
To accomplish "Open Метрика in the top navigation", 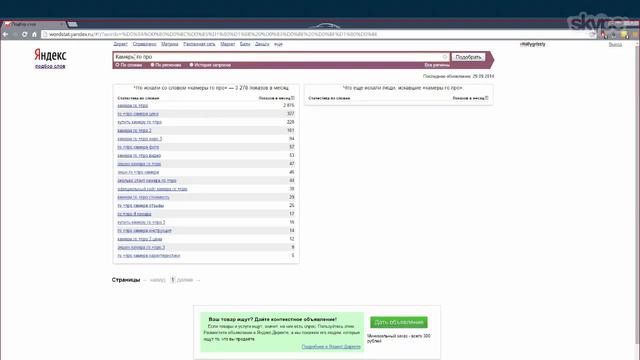I will pos(169,44).
